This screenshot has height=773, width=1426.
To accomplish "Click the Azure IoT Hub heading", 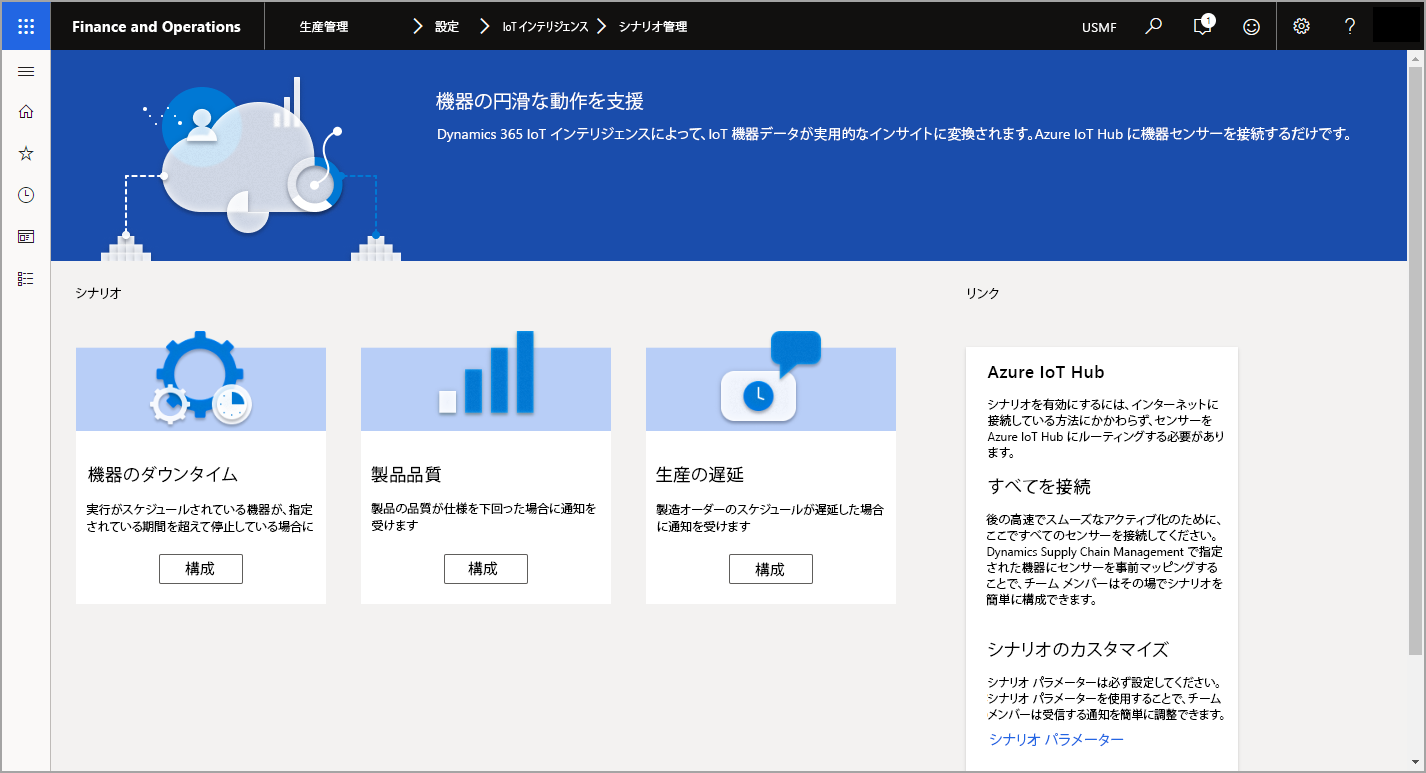I will tap(1046, 372).
